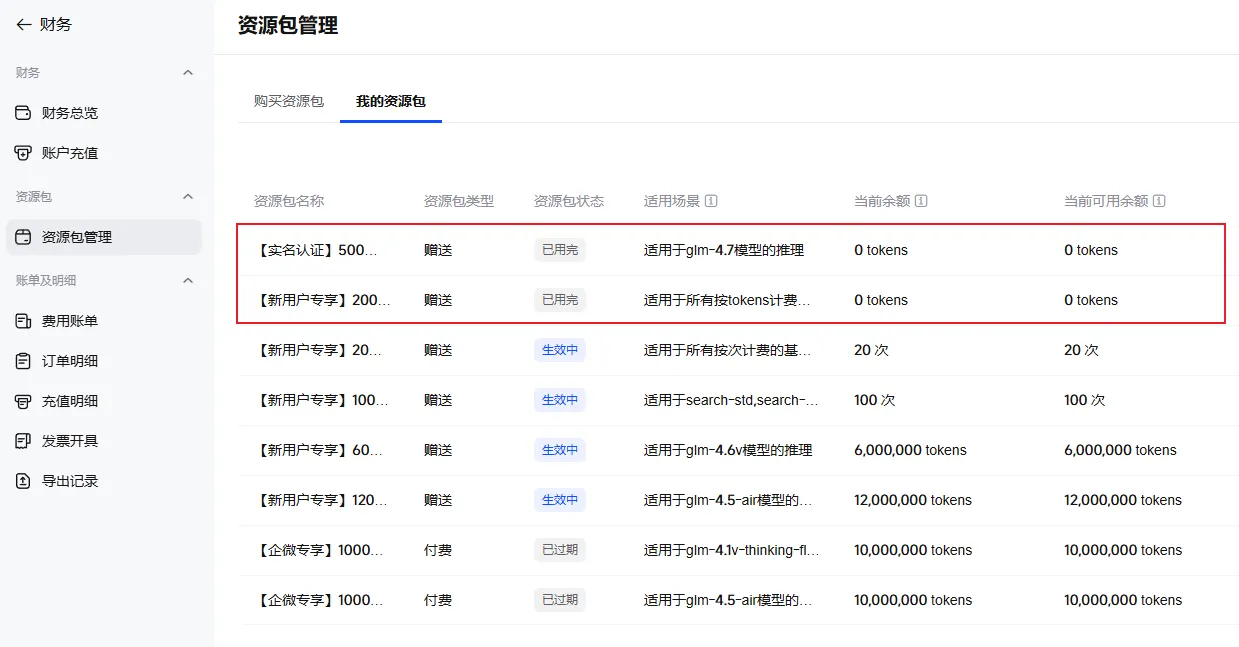The height and width of the screenshot is (647, 1239).
Task: Click the 适用于所有按次计费的基… scenario cell
Action: coord(729,350)
